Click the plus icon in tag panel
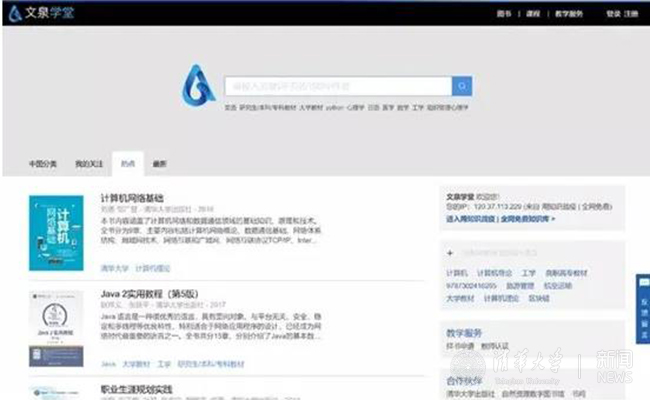This screenshot has width=650, height=400. [x=451, y=254]
